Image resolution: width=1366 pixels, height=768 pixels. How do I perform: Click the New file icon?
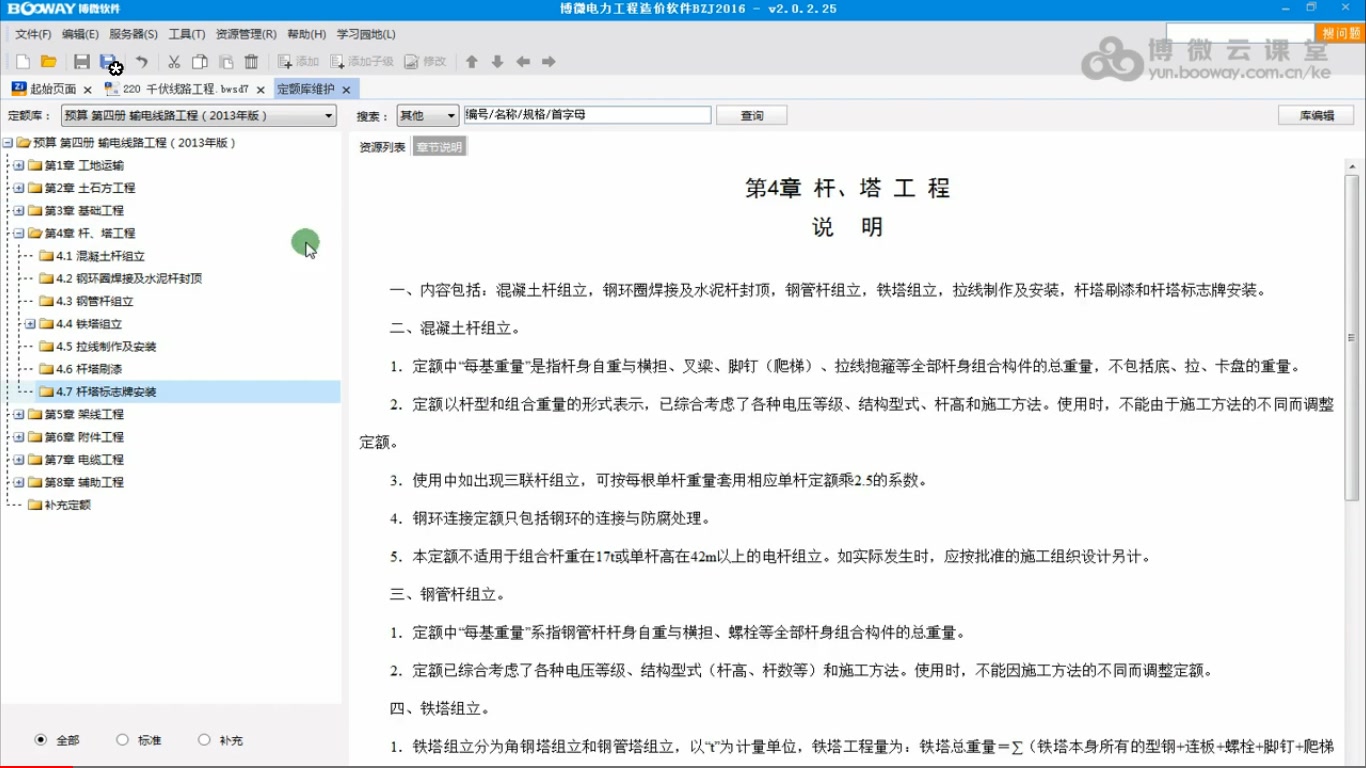23,62
